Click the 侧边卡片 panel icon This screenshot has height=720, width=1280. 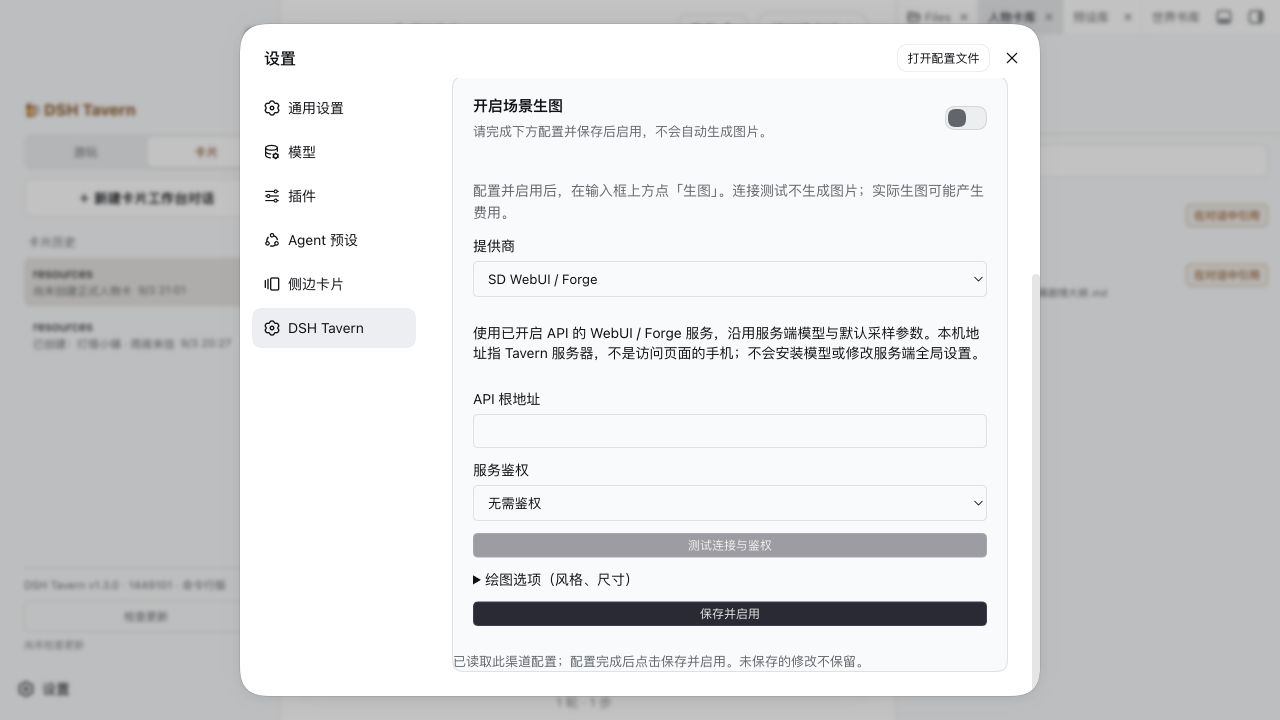click(272, 284)
